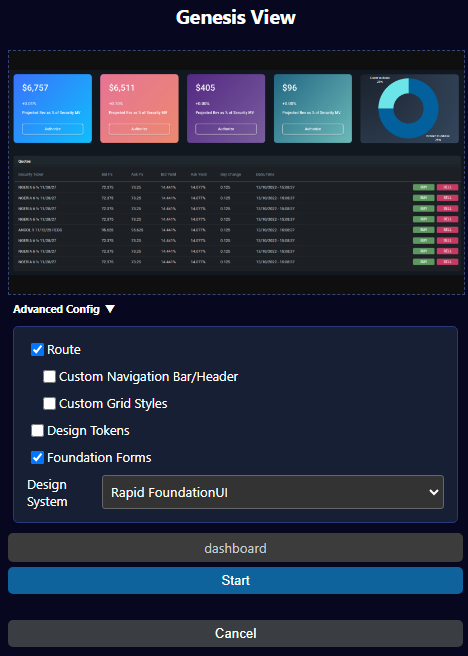The height and width of the screenshot is (656, 468).
Task: Click the teal $96 card in preview
Action: click(x=313, y=108)
